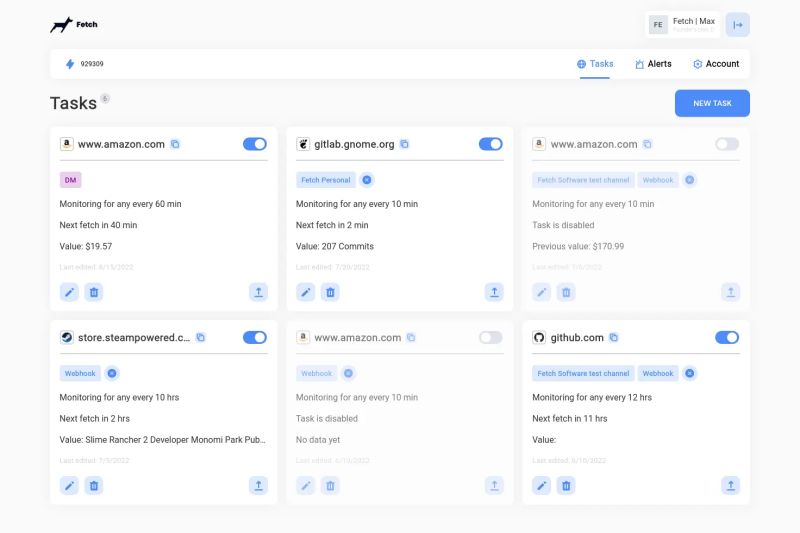Viewport: 800px width, 533px height.
Task: Copy URL of the 'No data yet' Amazon task
Action: pos(411,337)
